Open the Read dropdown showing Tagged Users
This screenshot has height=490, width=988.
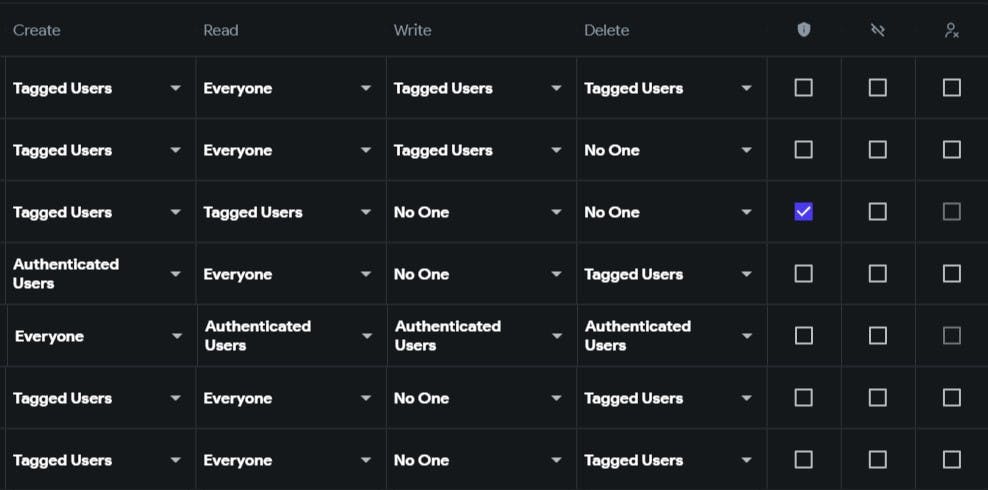[290, 212]
